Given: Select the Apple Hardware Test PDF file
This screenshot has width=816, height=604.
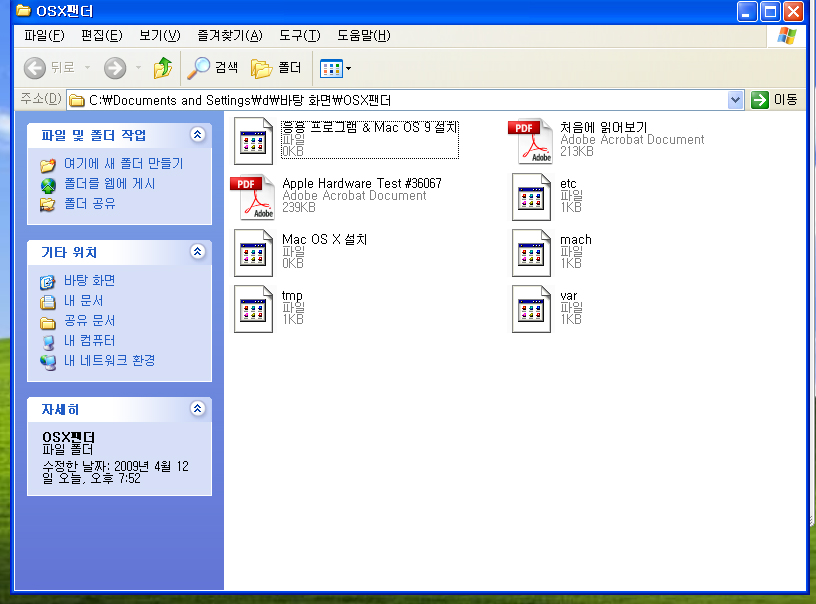Looking at the screenshot, I should [252, 197].
